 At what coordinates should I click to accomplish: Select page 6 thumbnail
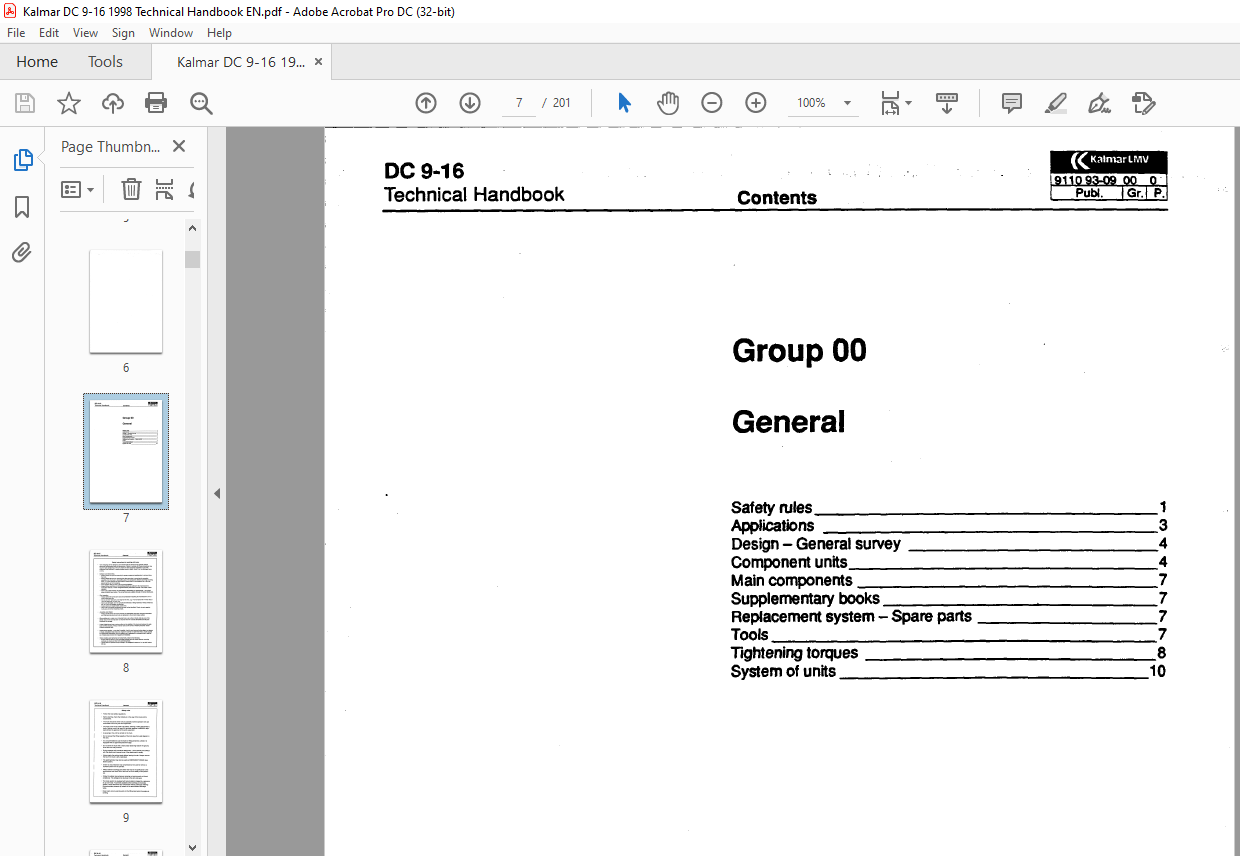point(126,301)
